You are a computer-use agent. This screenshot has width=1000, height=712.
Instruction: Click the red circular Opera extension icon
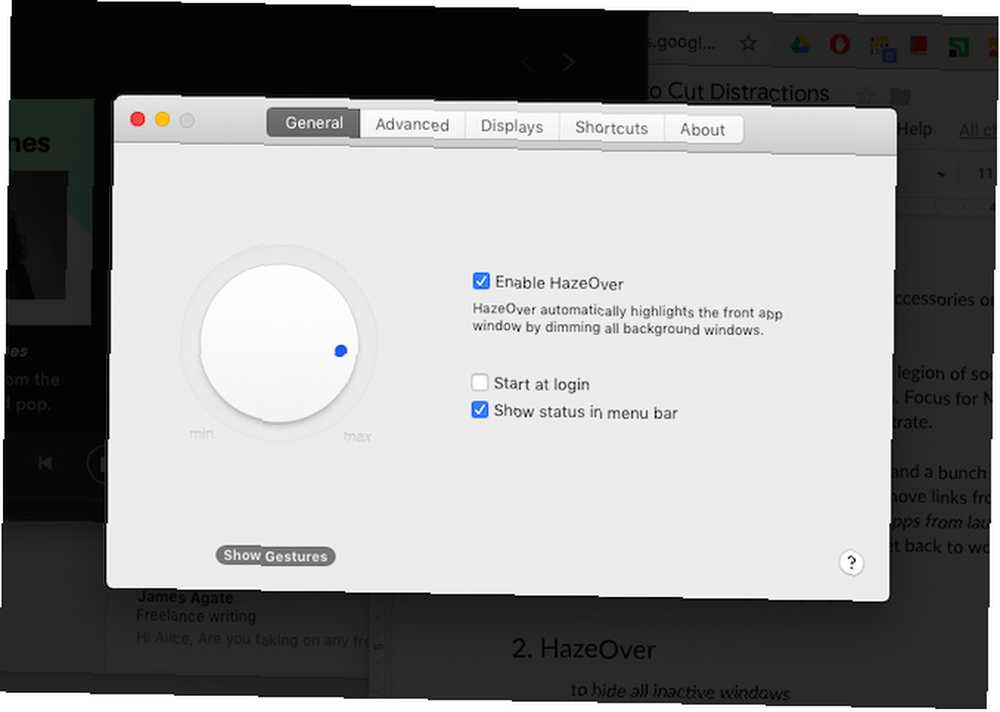[x=840, y=45]
